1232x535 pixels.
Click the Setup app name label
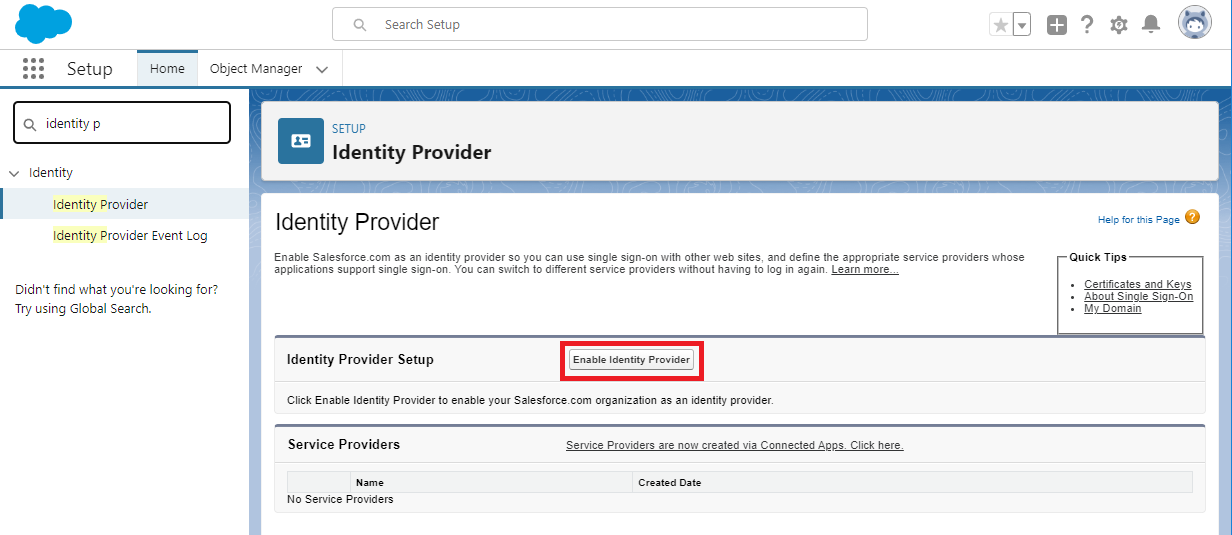90,69
